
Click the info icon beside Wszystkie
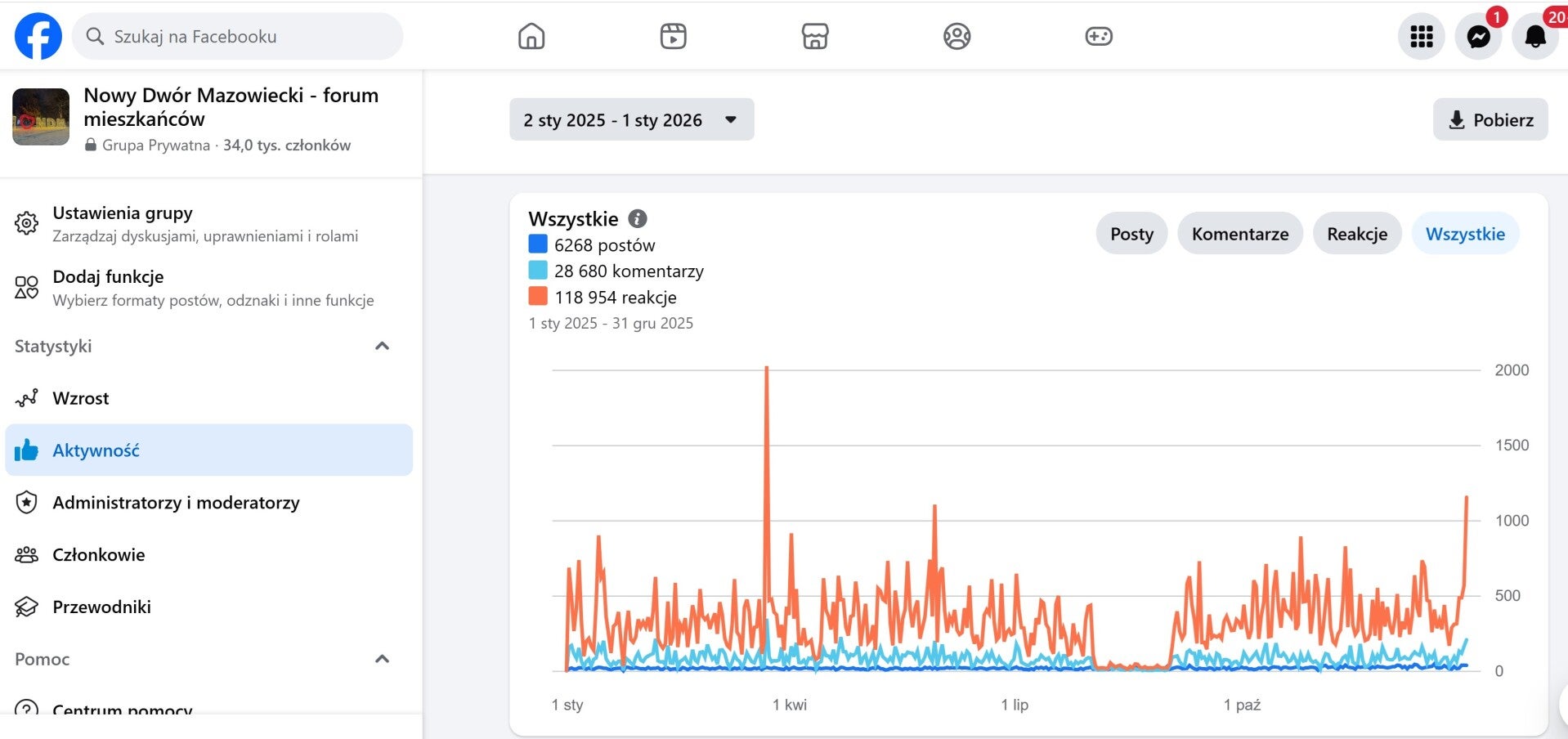[x=638, y=218]
